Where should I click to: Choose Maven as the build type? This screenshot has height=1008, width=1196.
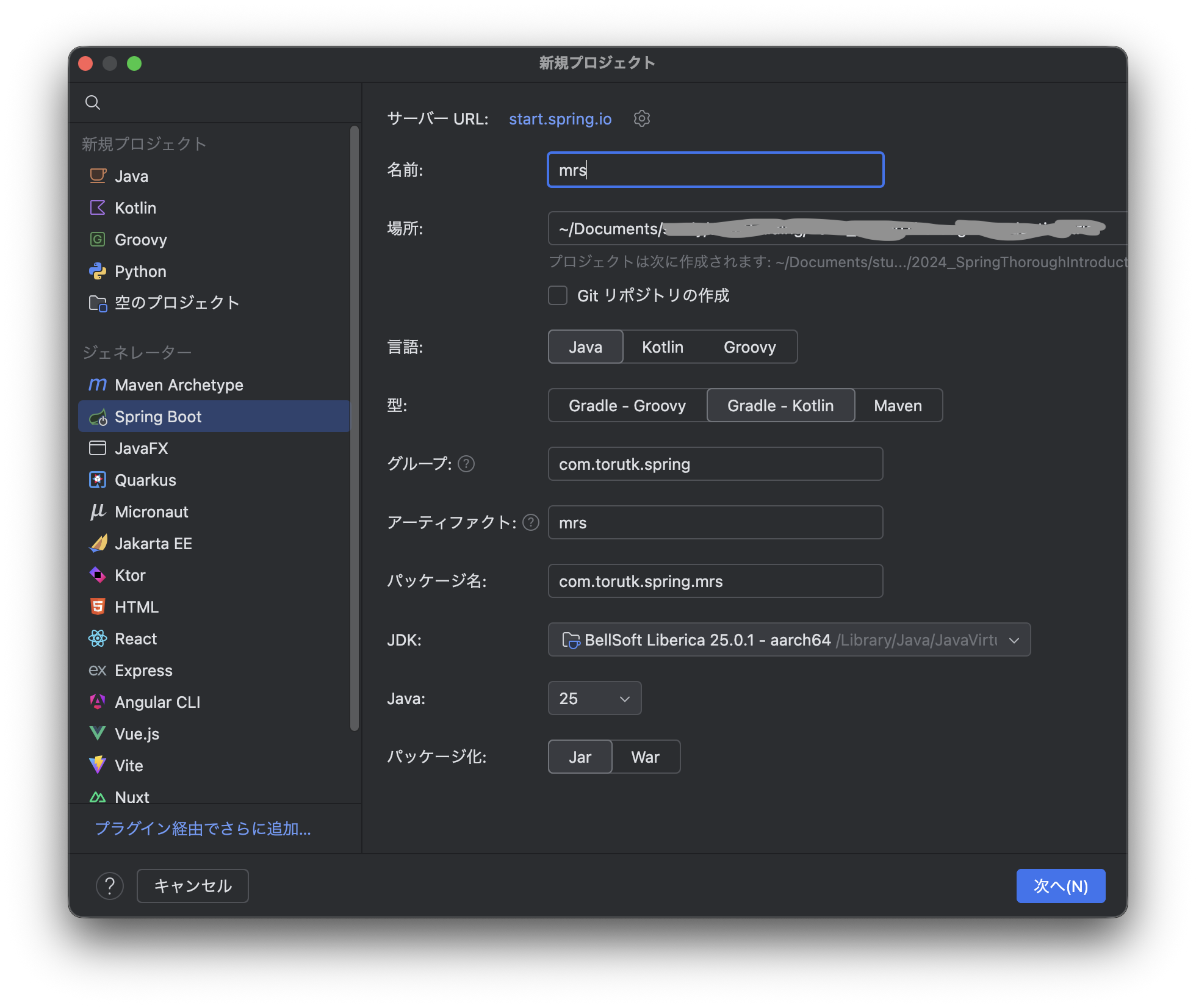click(898, 406)
